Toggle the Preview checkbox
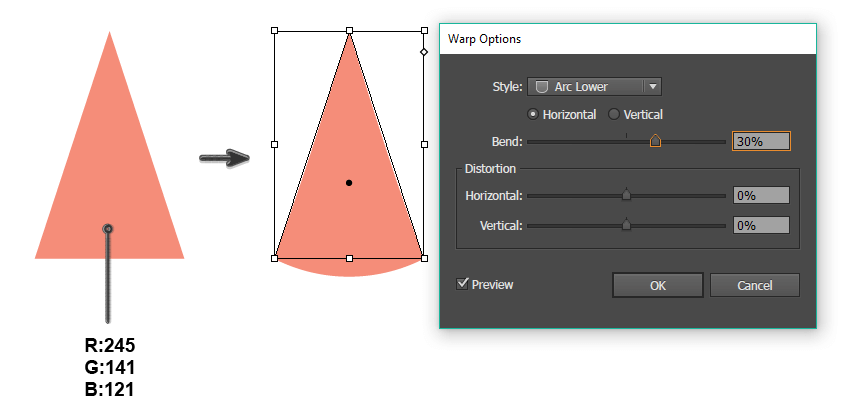The image size is (850, 419). 462,284
